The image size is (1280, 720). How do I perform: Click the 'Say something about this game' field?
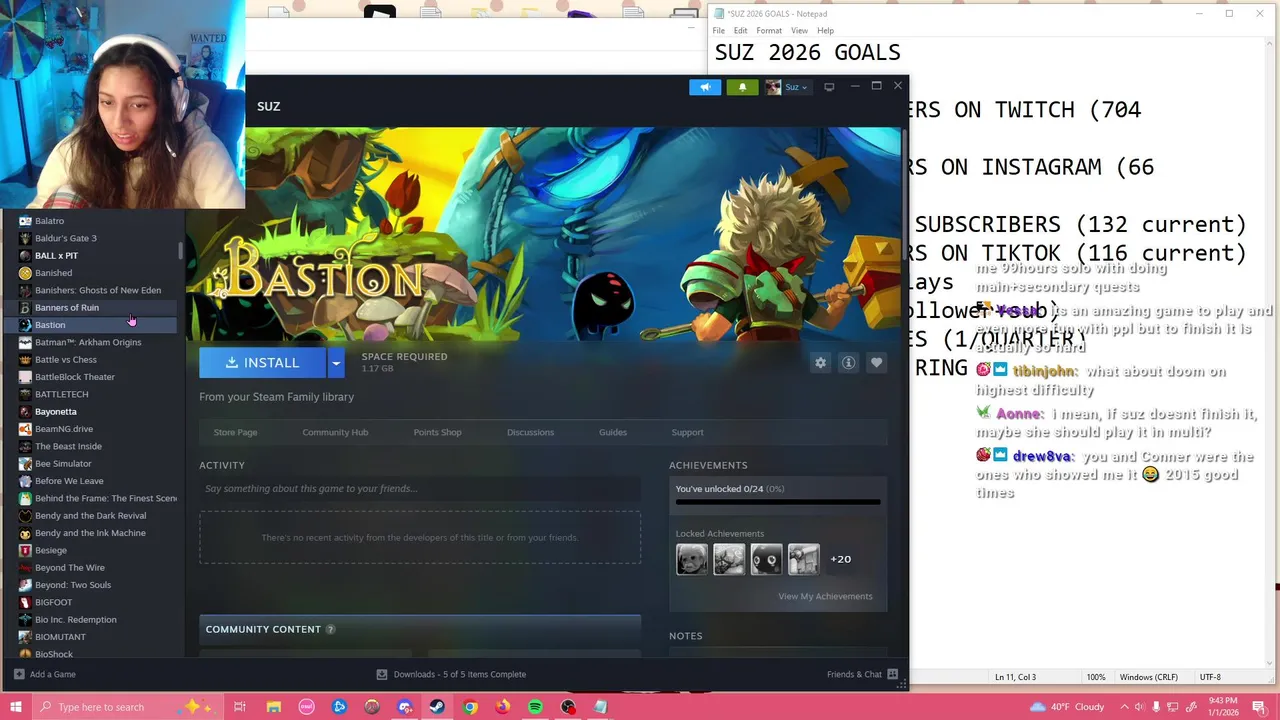(420, 488)
